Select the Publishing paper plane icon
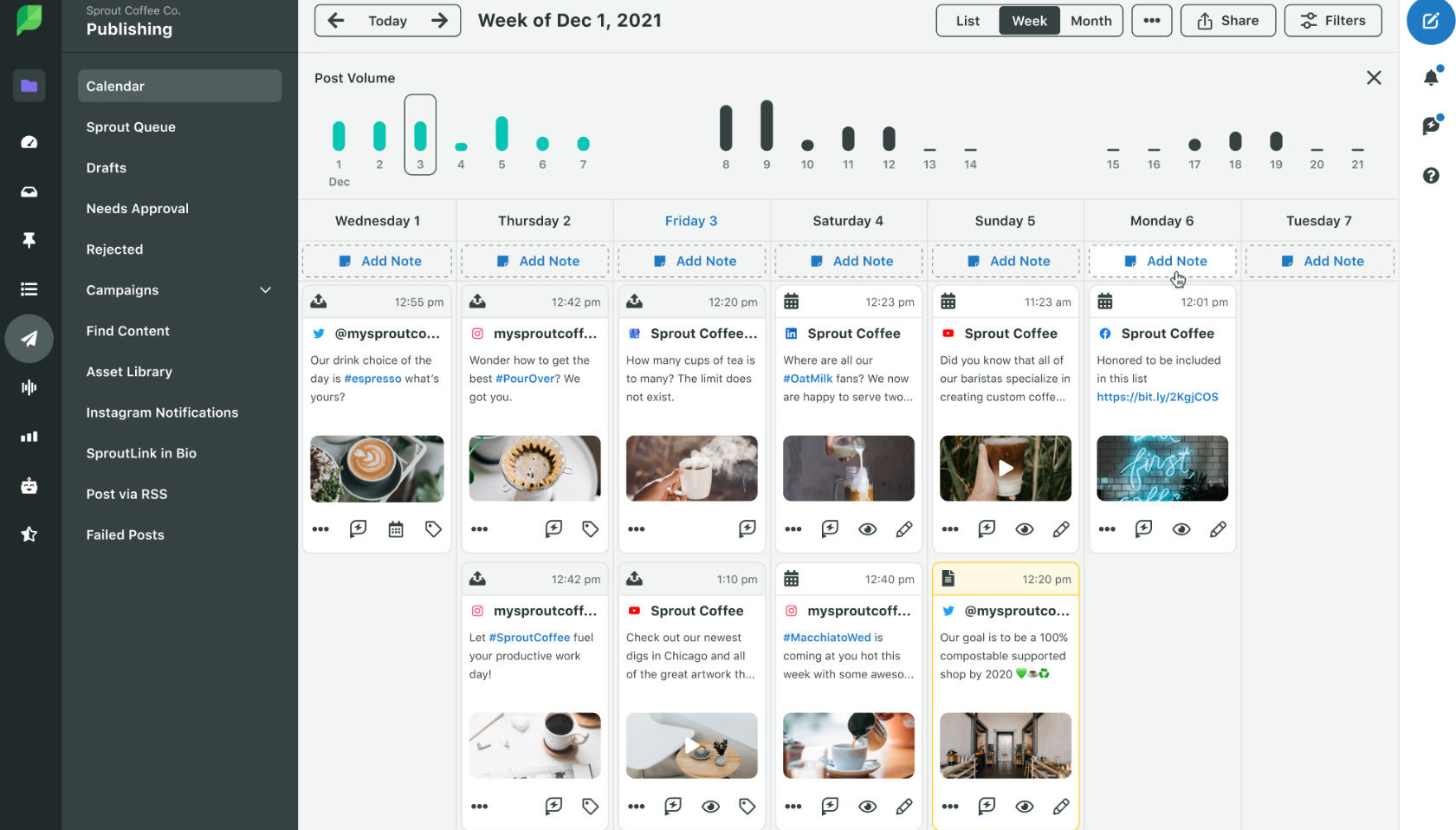The width and height of the screenshot is (1456, 830). [29, 339]
